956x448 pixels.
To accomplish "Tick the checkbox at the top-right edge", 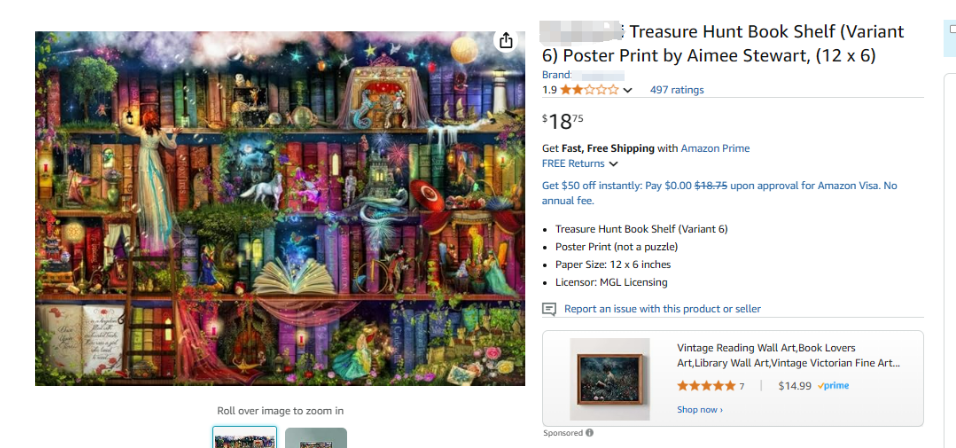I will (953, 29).
